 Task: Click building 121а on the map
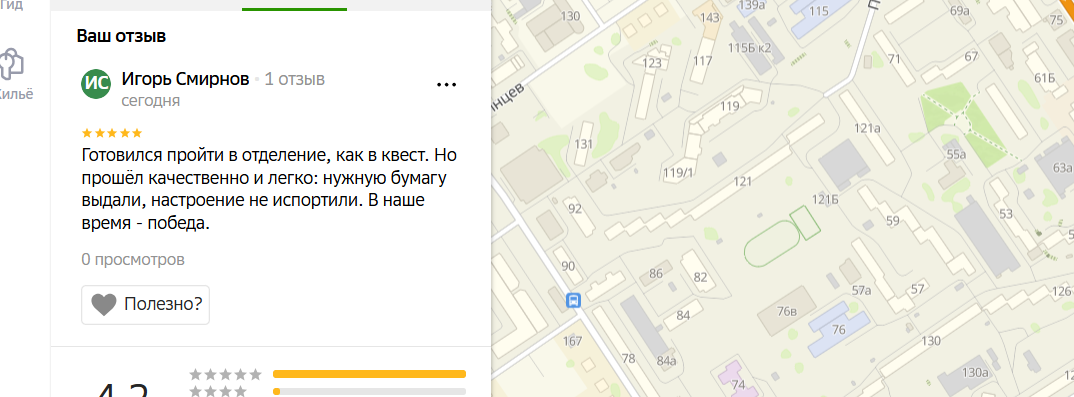click(x=867, y=128)
